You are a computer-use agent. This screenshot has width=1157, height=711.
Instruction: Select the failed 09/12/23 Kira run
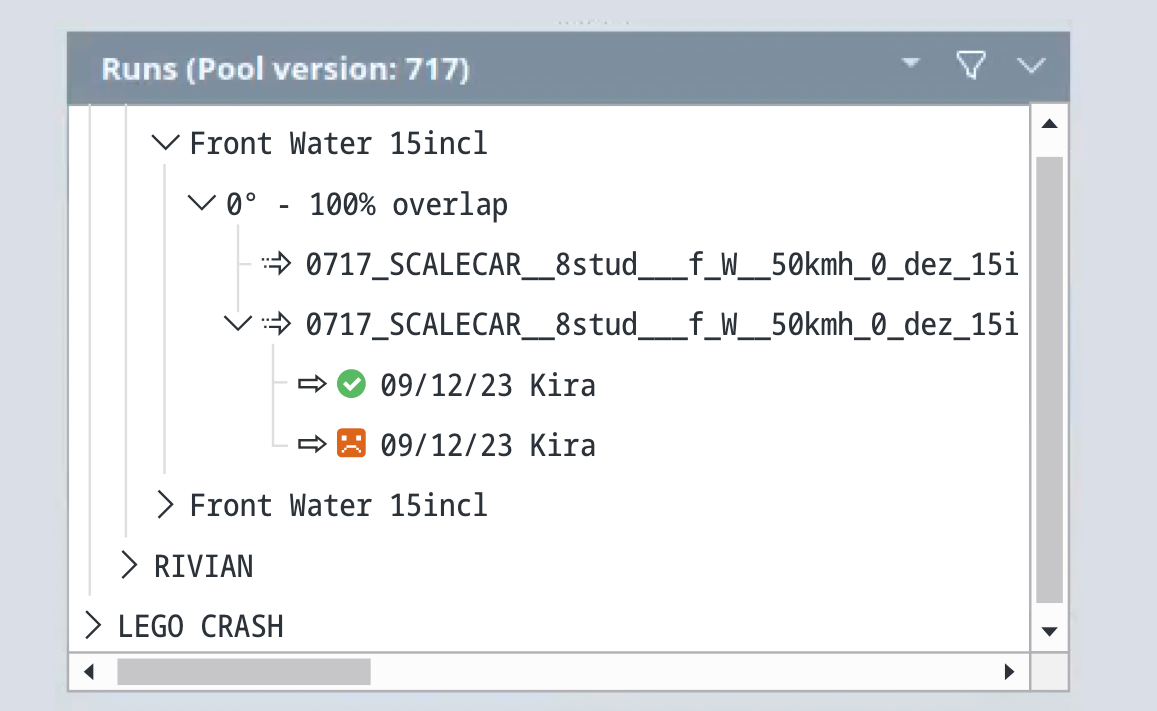point(488,445)
